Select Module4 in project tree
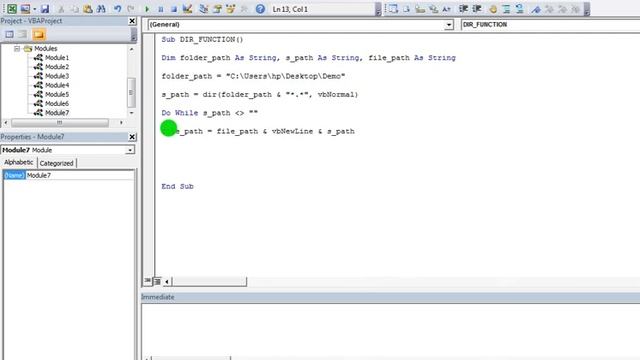 click(57, 85)
